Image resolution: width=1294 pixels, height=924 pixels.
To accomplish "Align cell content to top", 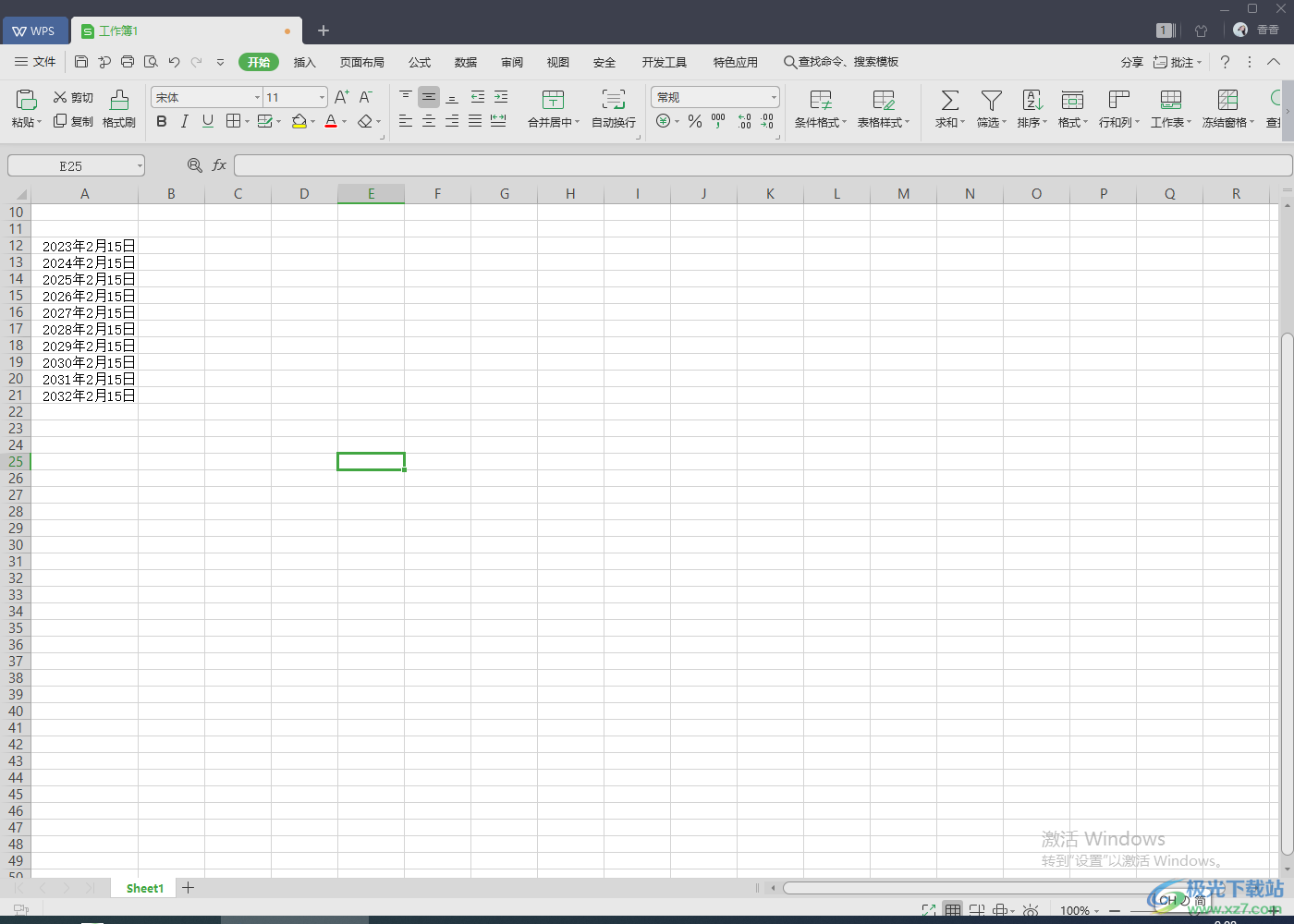I will [x=406, y=96].
